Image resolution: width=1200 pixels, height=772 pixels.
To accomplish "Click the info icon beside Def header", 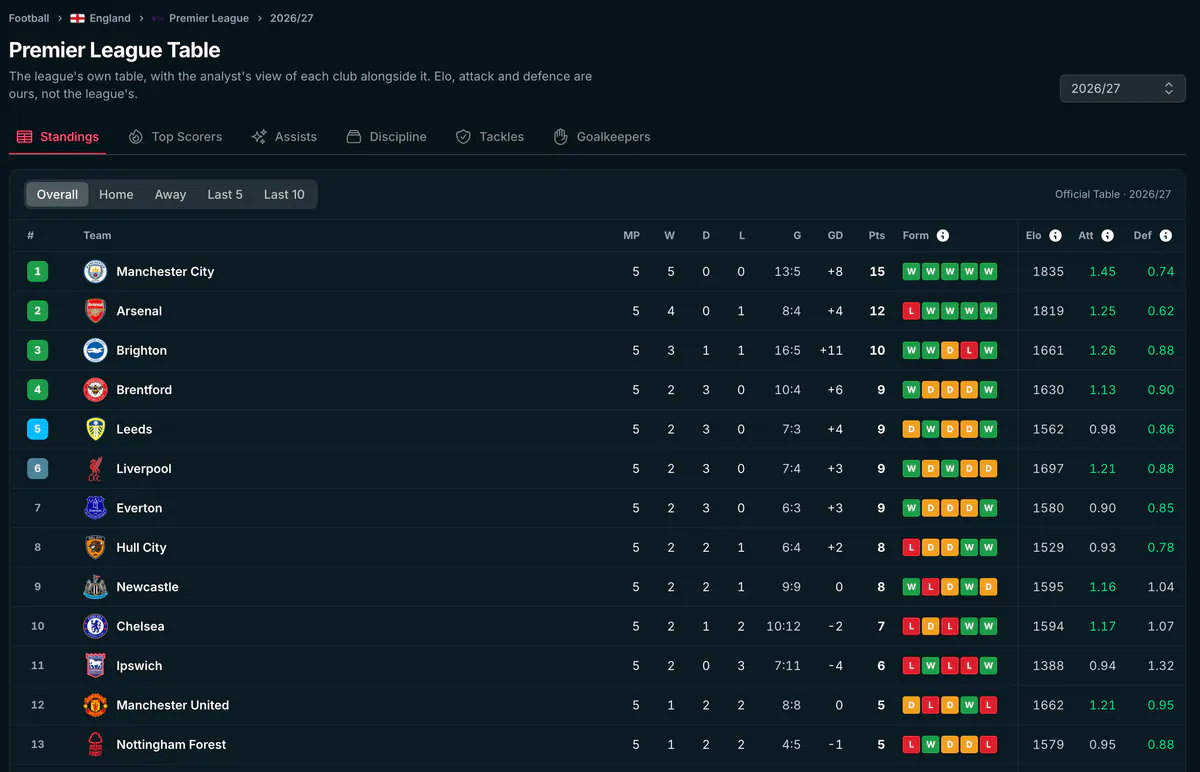I will point(1166,236).
